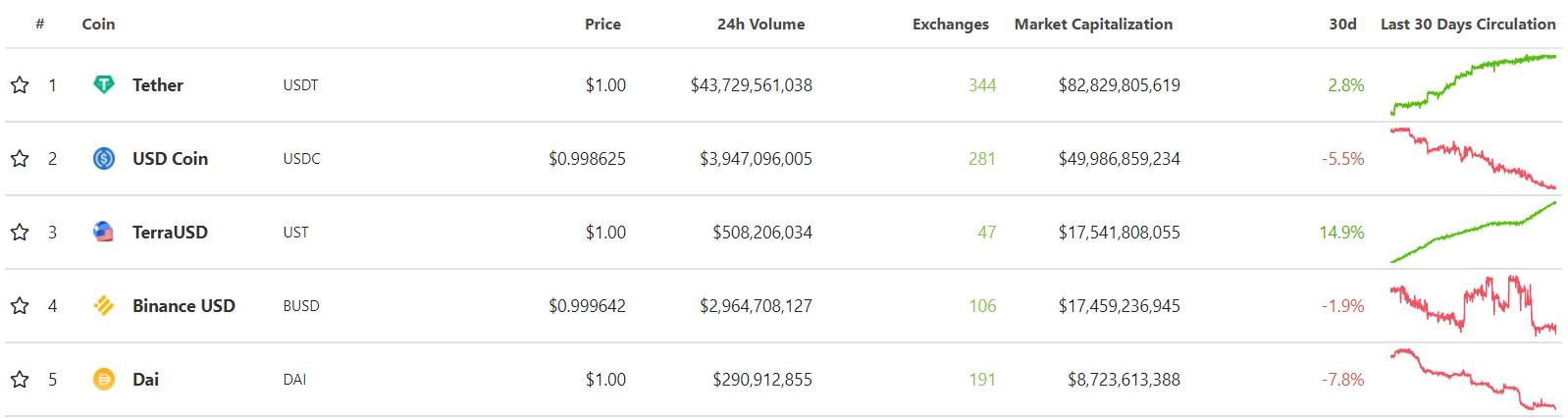Click the TerraUSD logo icon
The image size is (1568, 418).
[x=103, y=233]
